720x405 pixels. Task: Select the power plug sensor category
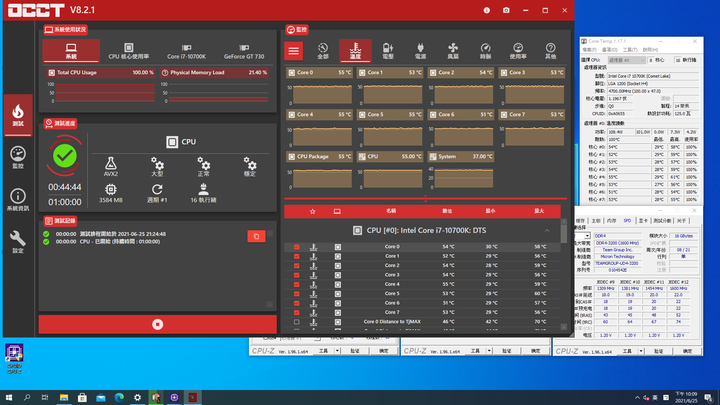click(x=420, y=51)
